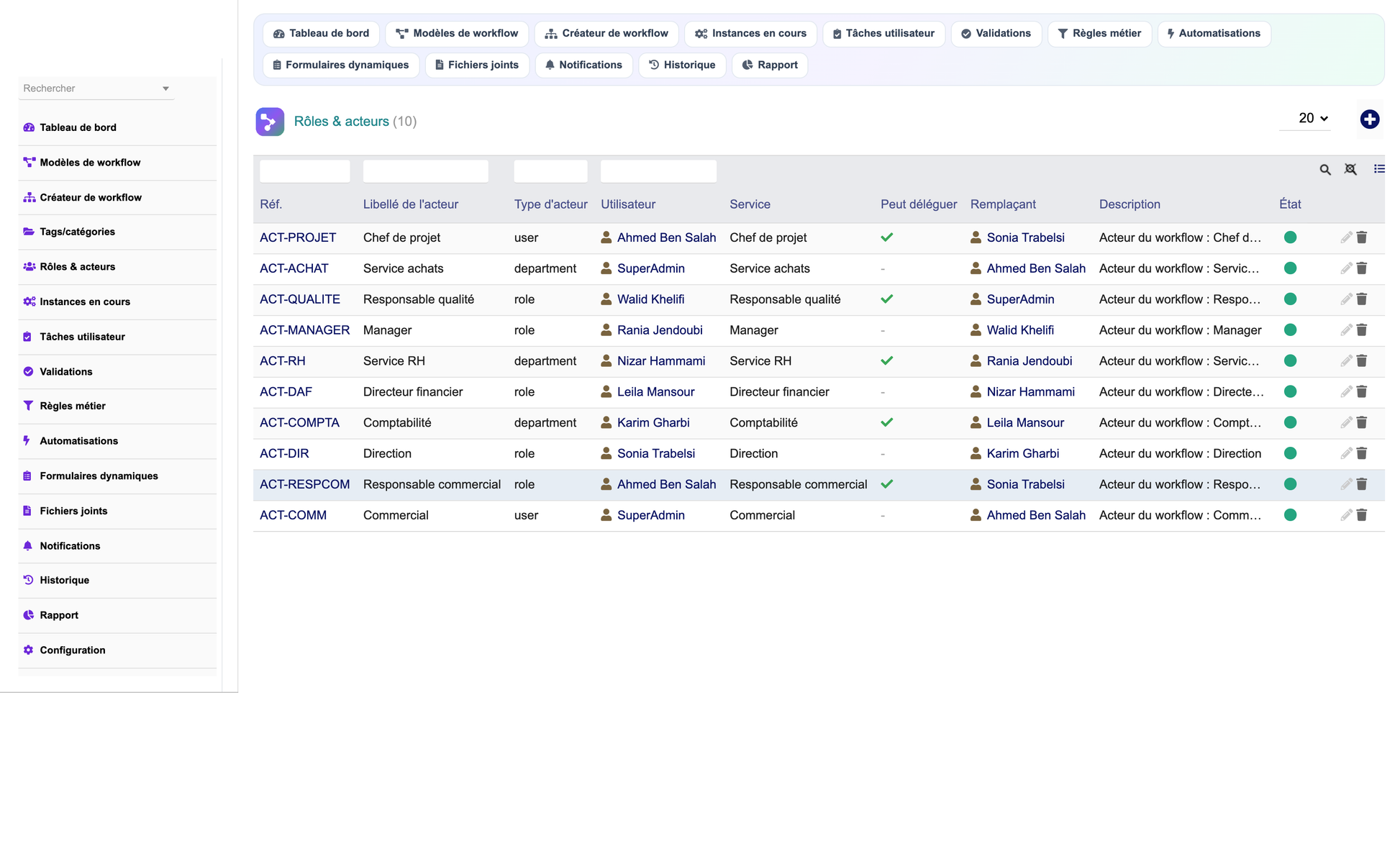Open the Tâches utilisateur top tab

pyautogui.click(x=883, y=34)
